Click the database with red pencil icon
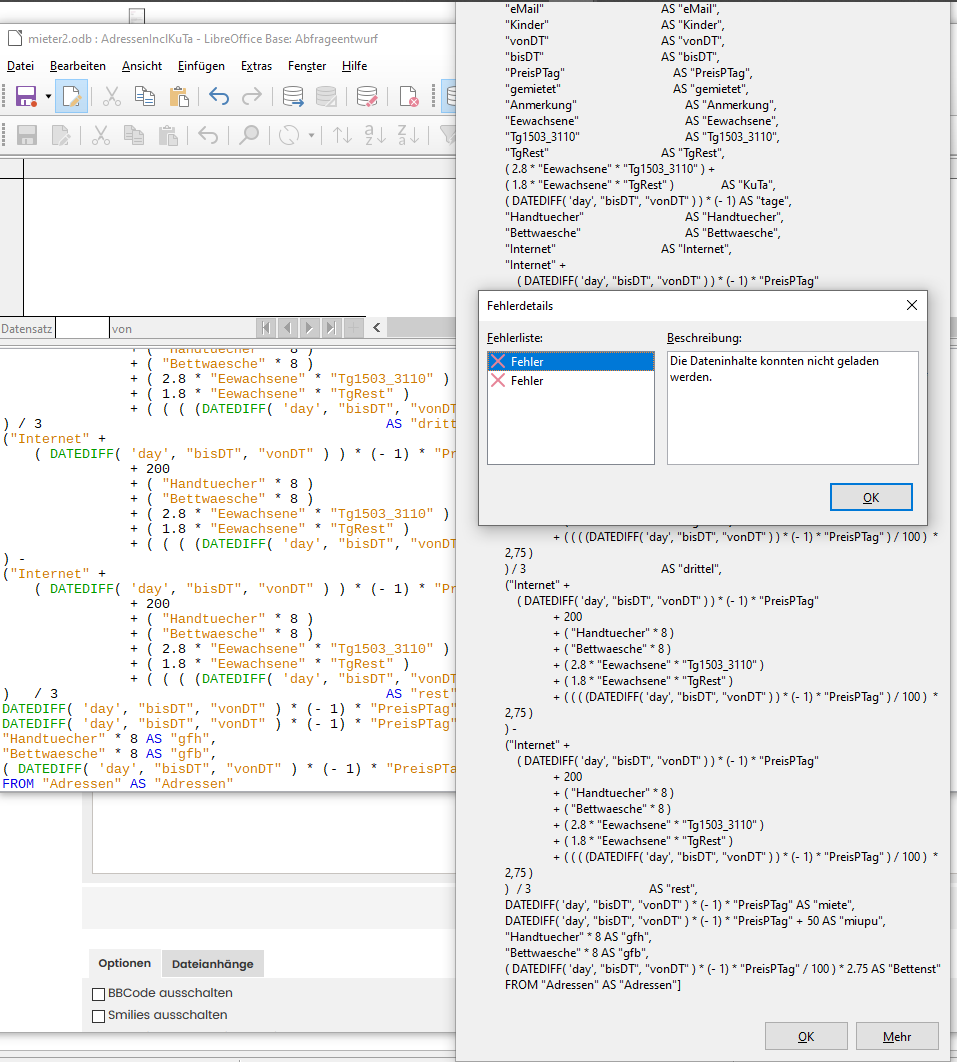957x1062 pixels. [x=367, y=96]
